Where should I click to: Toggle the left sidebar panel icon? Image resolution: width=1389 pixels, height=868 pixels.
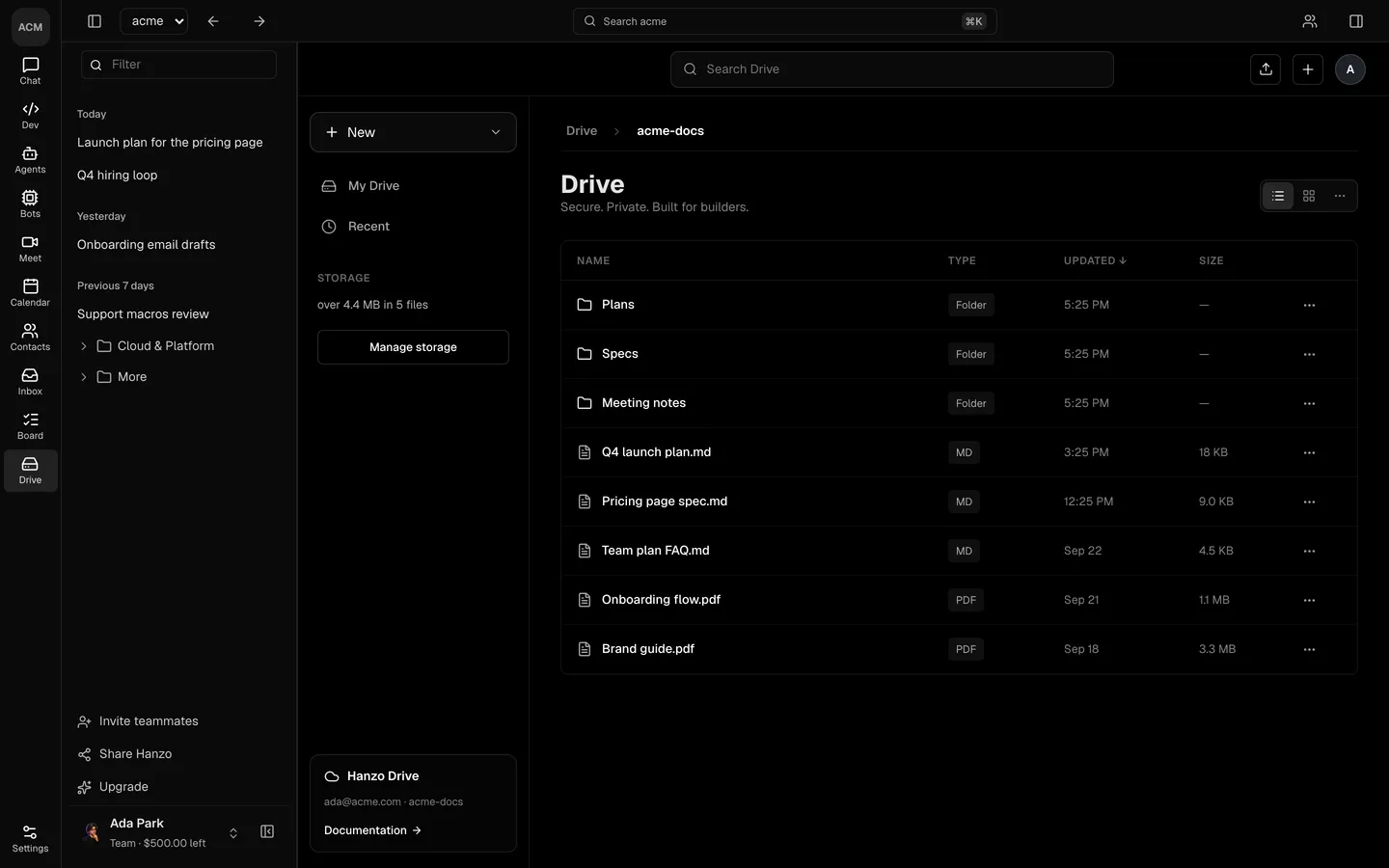(x=95, y=21)
